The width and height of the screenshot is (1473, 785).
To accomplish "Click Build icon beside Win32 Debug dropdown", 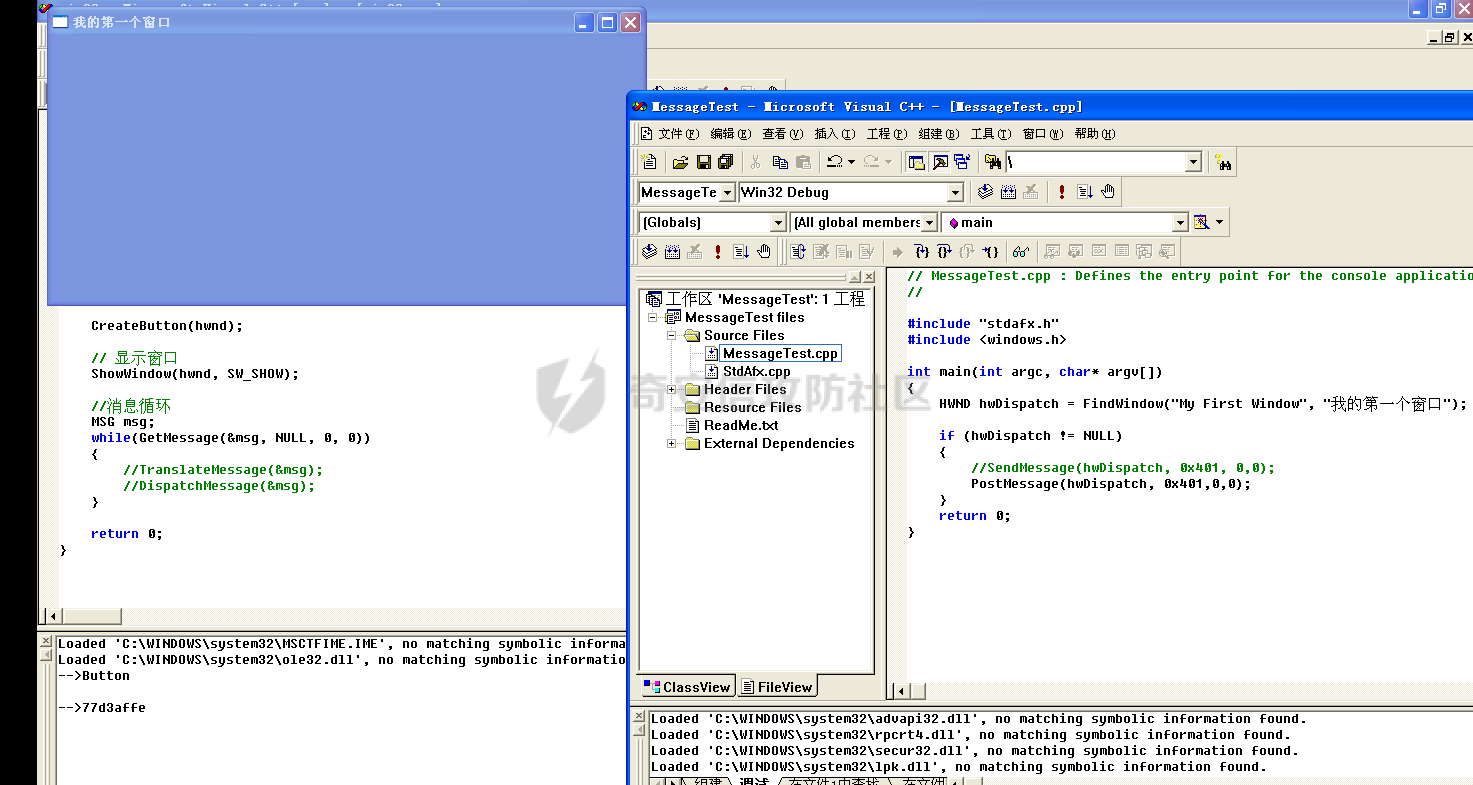I will (1008, 192).
